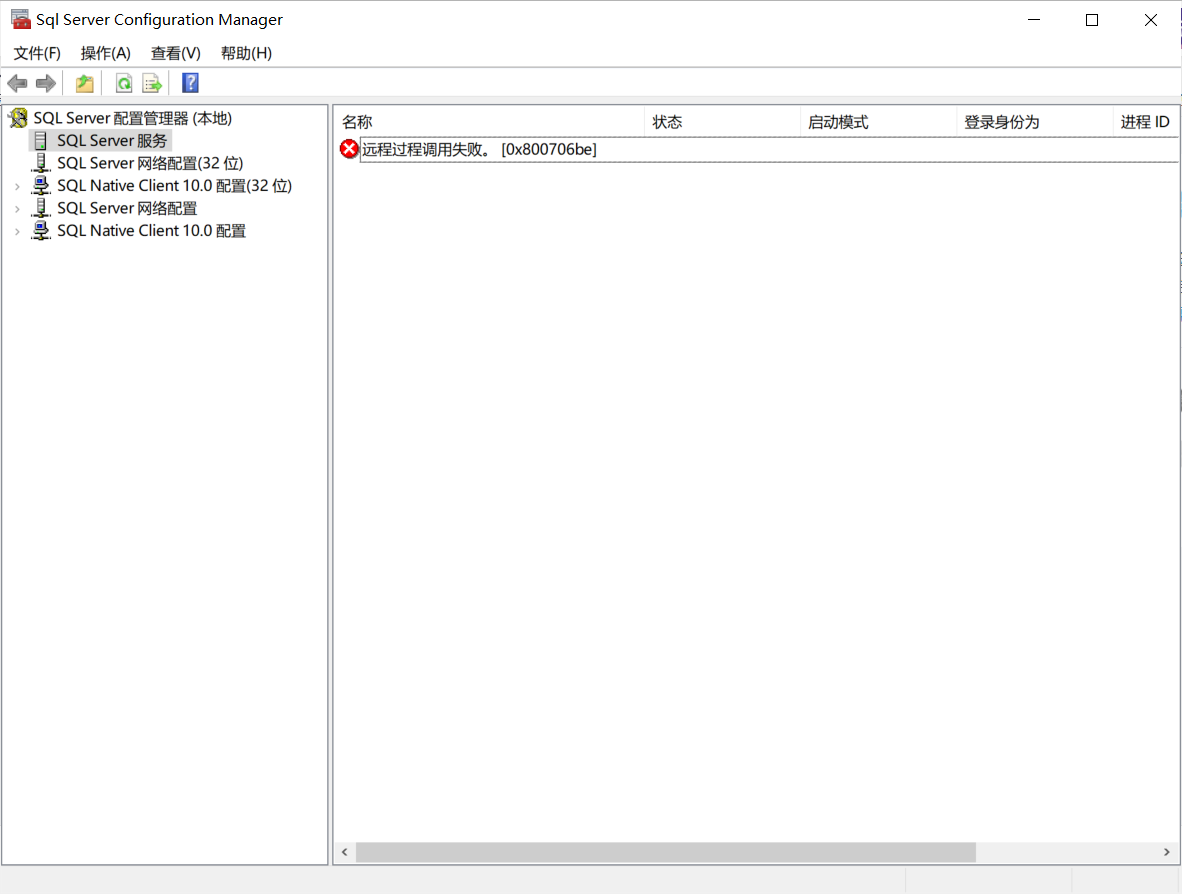Click the forward navigation arrow
The image size is (1182, 894).
[45, 82]
